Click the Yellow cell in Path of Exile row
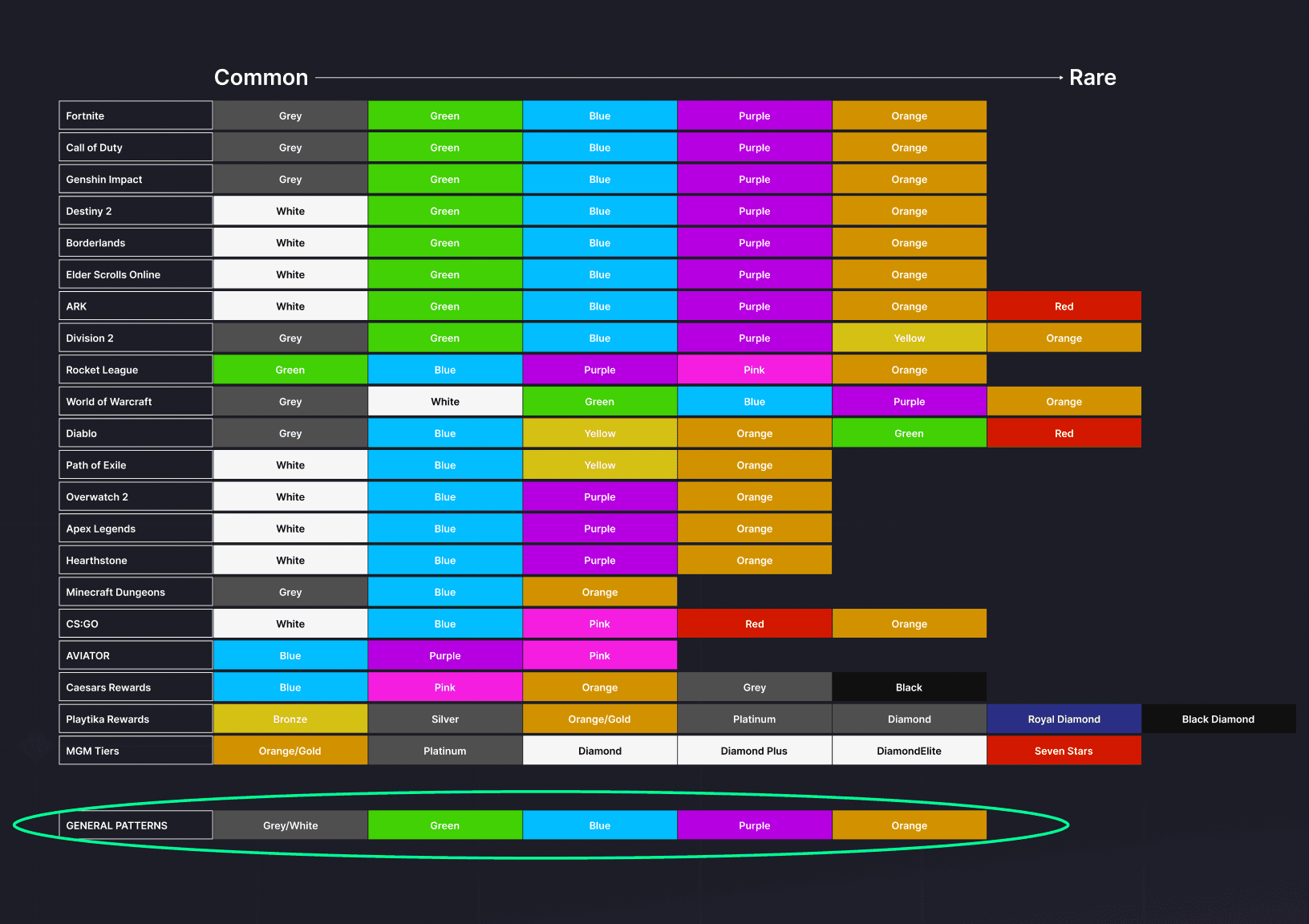 point(600,465)
